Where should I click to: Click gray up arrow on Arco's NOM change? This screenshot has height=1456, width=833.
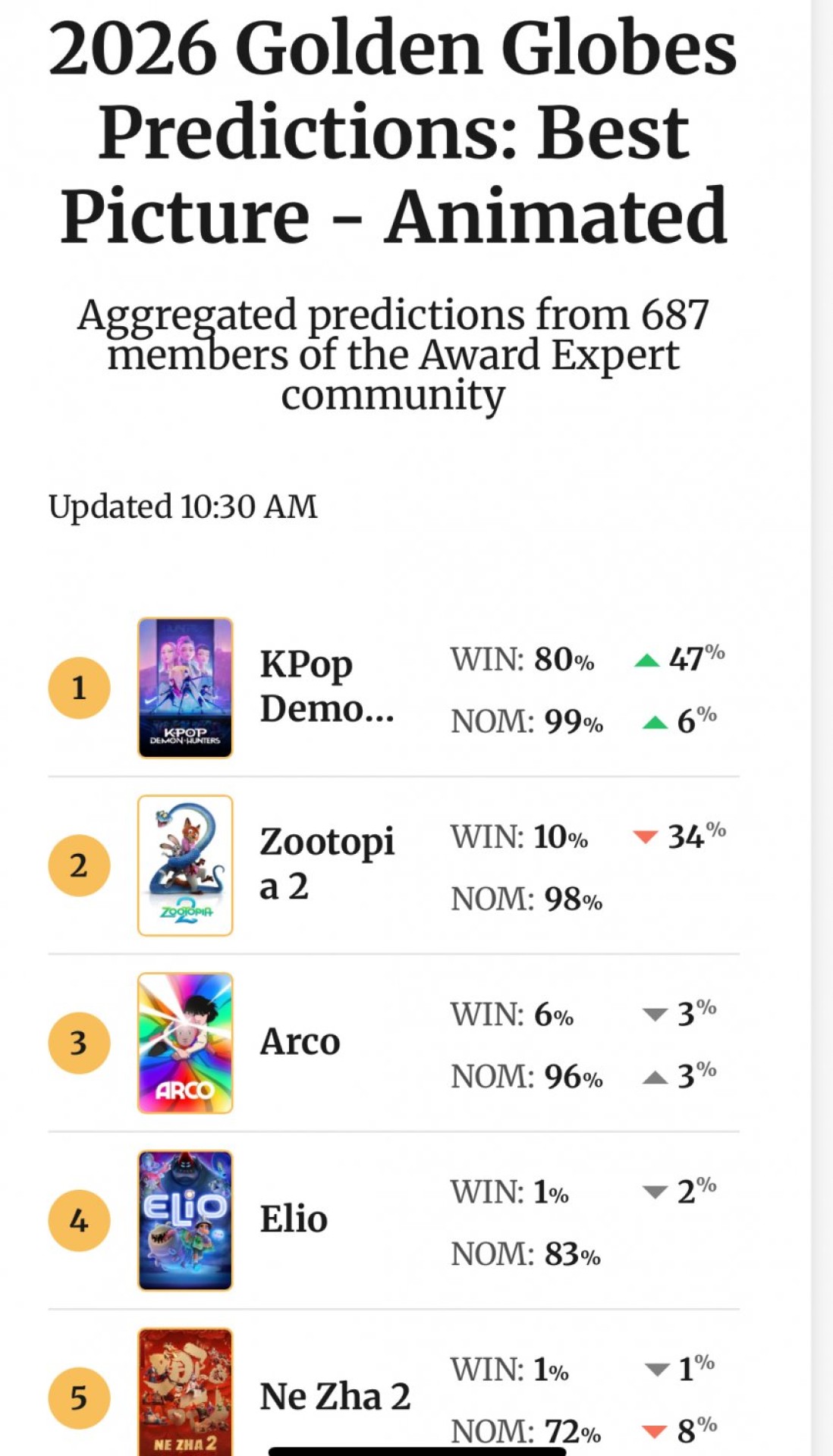[655, 1078]
